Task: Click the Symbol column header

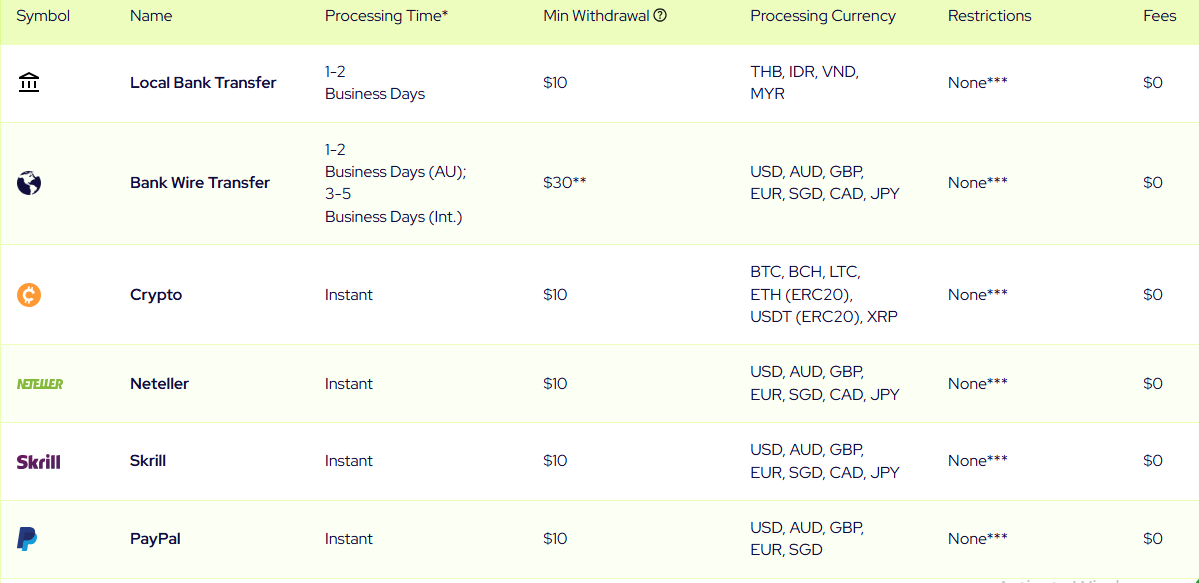Action: point(43,16)
